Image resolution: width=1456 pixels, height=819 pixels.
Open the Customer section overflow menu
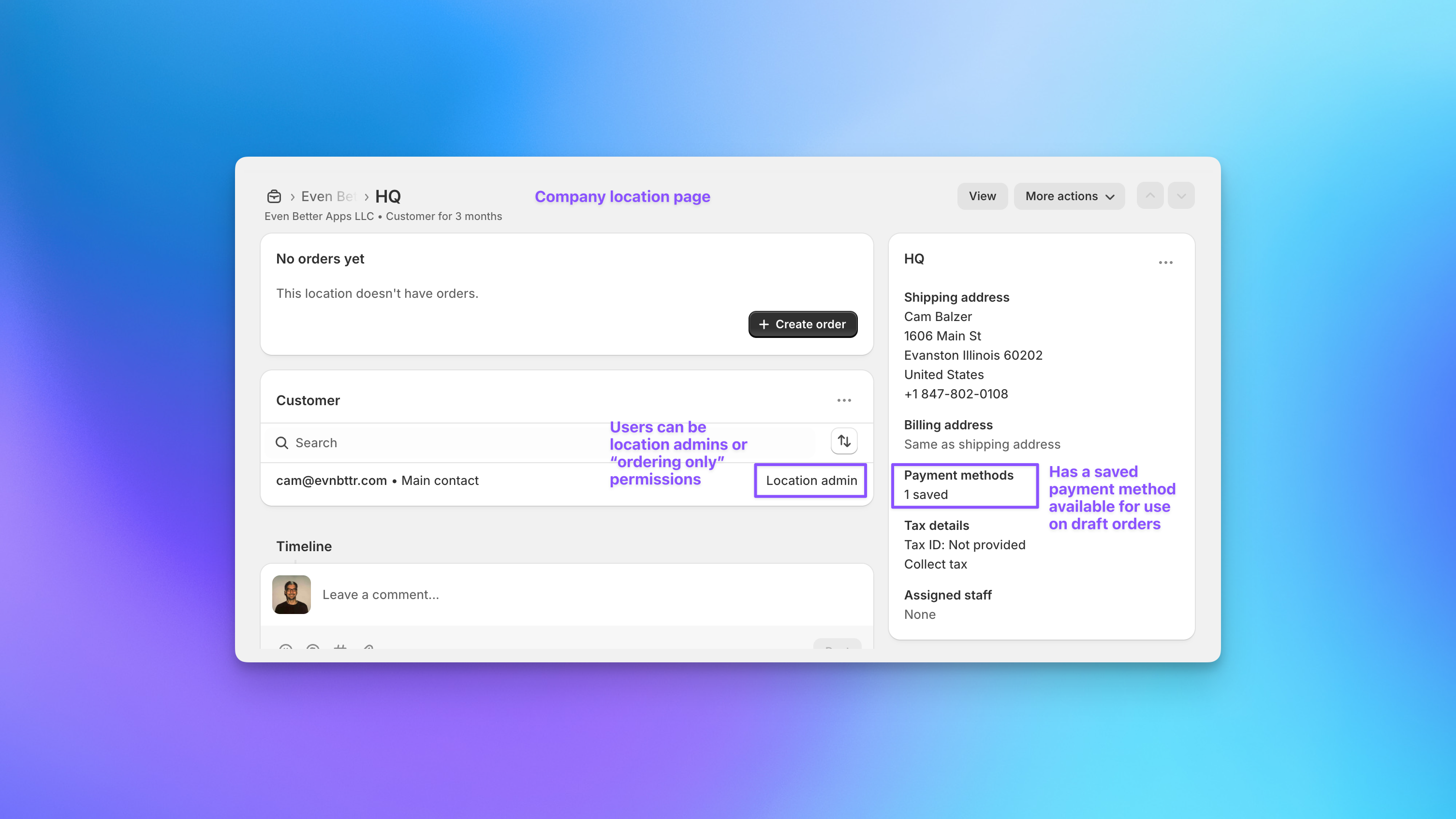844,400
